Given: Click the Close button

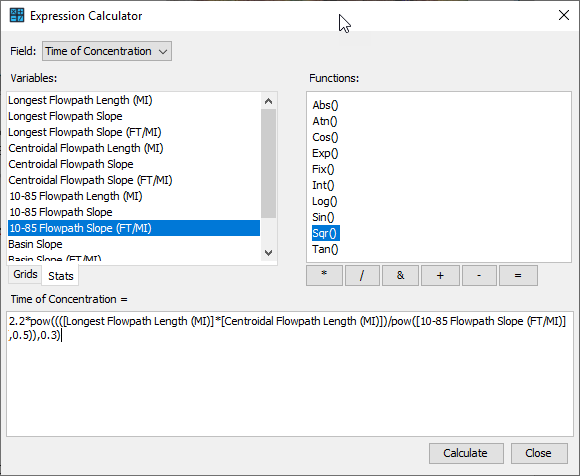Looking at the screenshot, I should pyautogui.click(x=539, y=453).
